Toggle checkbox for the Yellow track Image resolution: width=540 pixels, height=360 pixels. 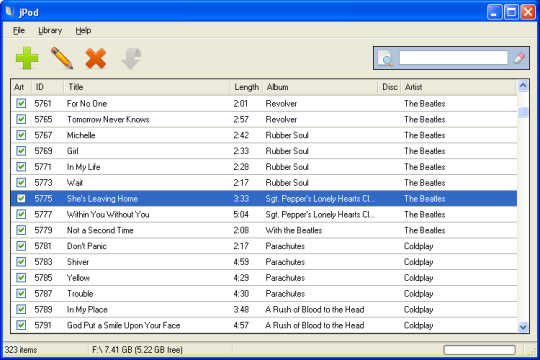coord(21,278)
